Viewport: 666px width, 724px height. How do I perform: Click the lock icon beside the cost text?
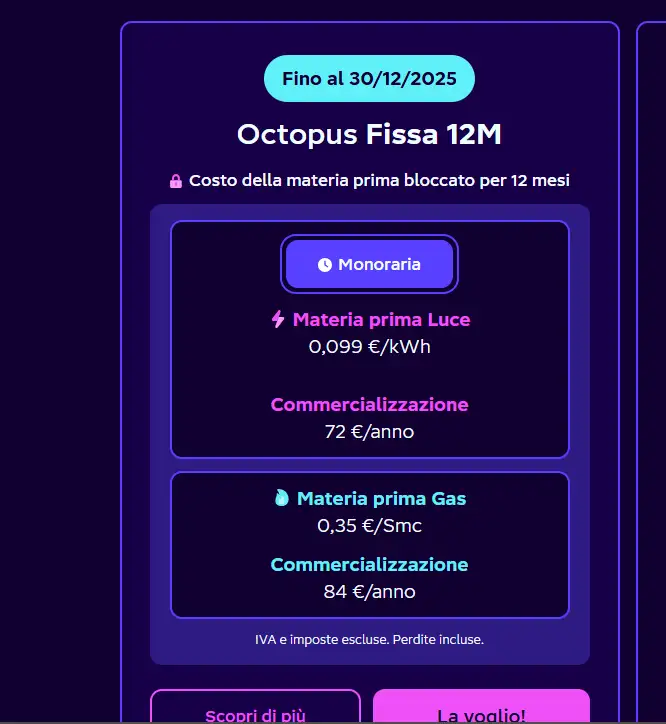tap(176, 181)
